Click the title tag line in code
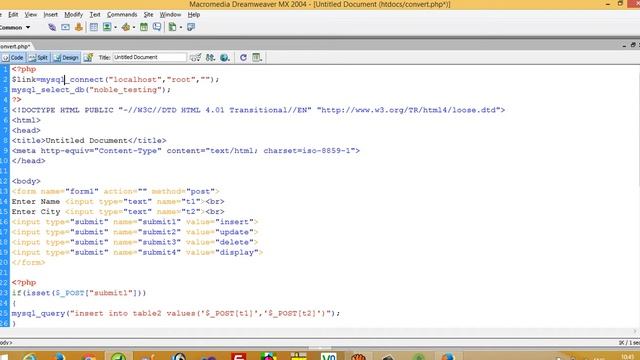The width and height of the screenshot is (640, 360). point(89,140)
